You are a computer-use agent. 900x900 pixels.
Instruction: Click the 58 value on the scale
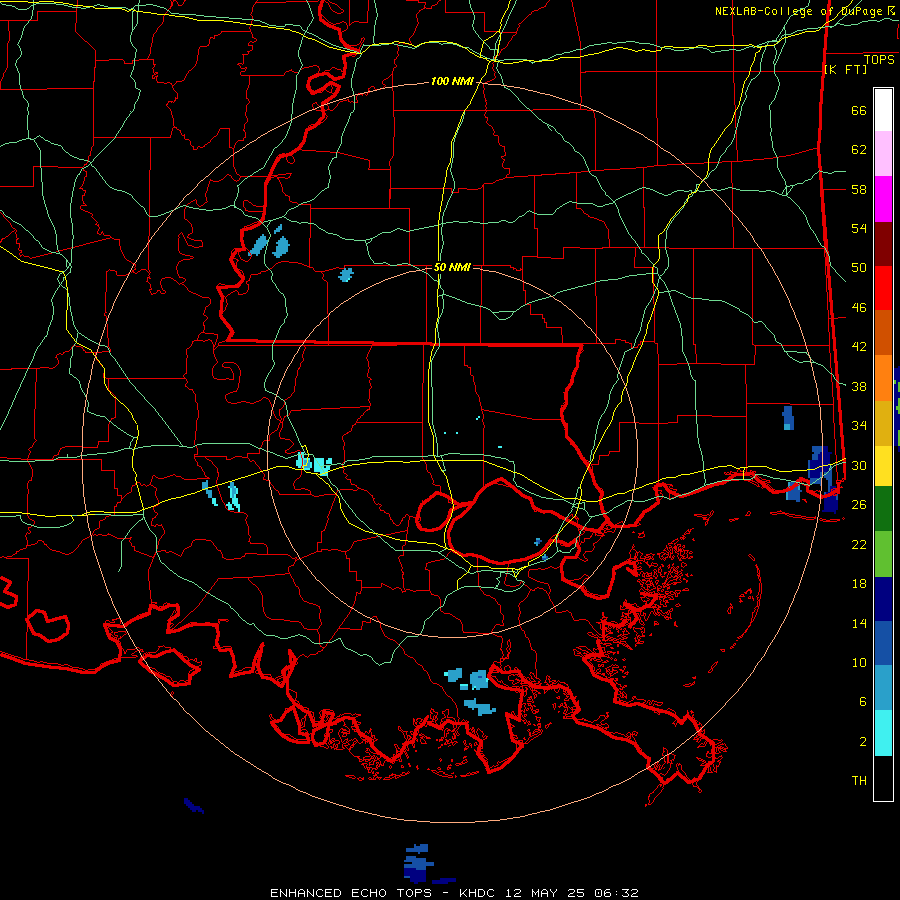[x=859, y=189]
